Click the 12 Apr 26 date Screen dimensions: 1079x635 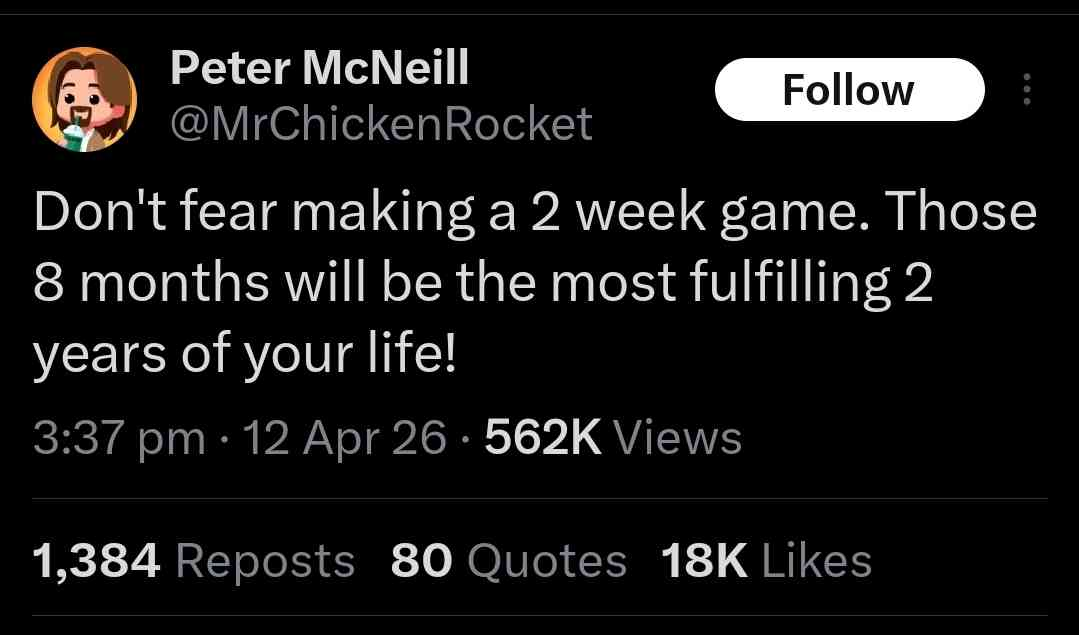click(345, 438)
